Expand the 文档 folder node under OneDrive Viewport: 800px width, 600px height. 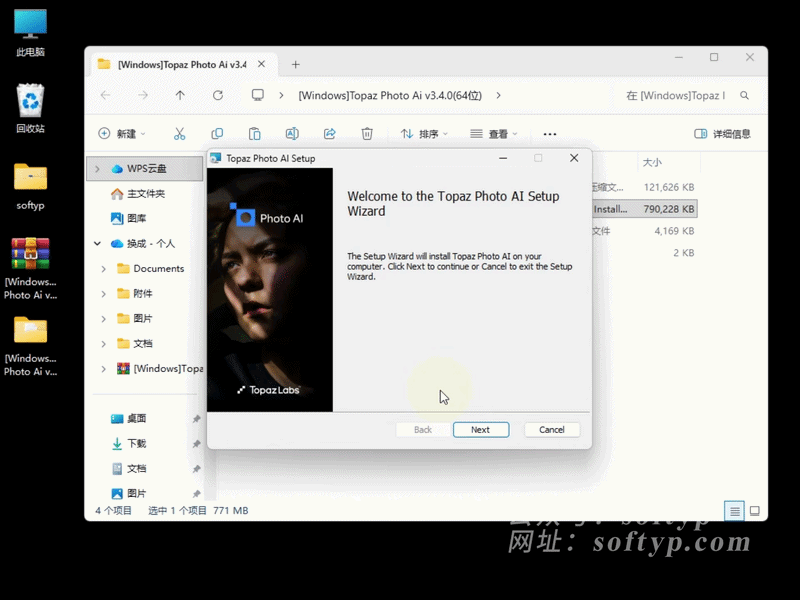104,343
